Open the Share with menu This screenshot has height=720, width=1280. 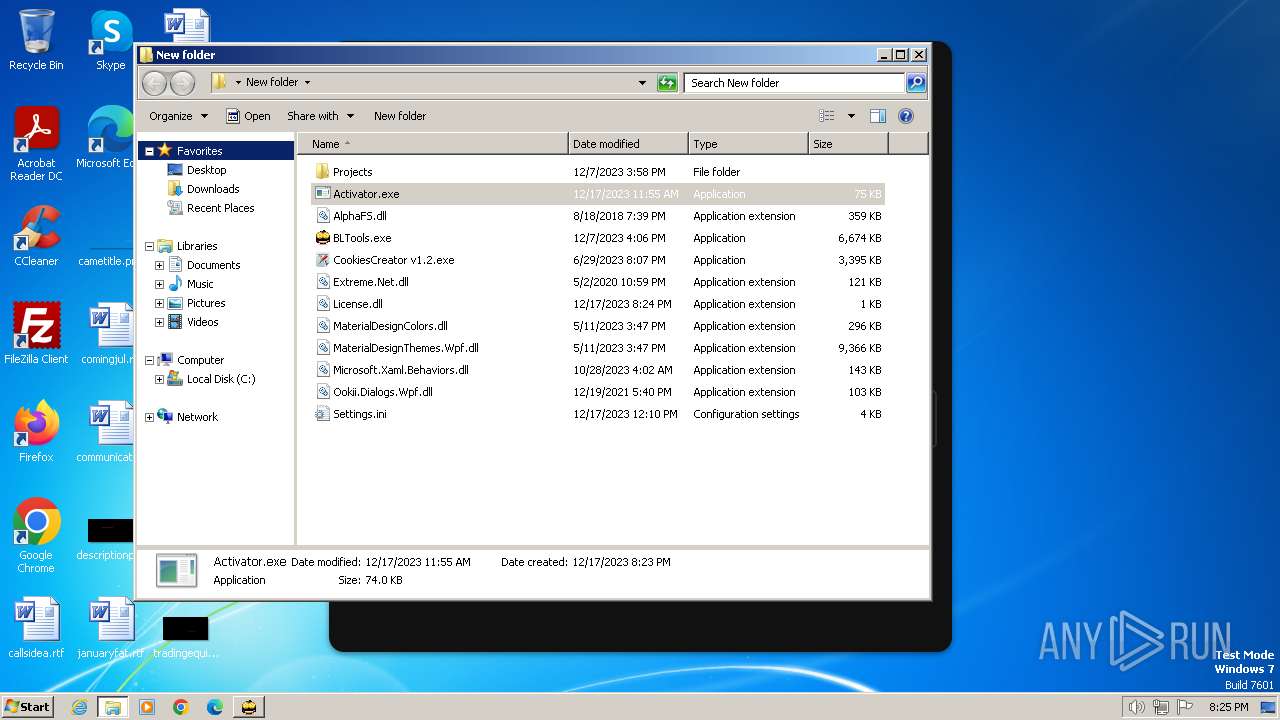320,116
